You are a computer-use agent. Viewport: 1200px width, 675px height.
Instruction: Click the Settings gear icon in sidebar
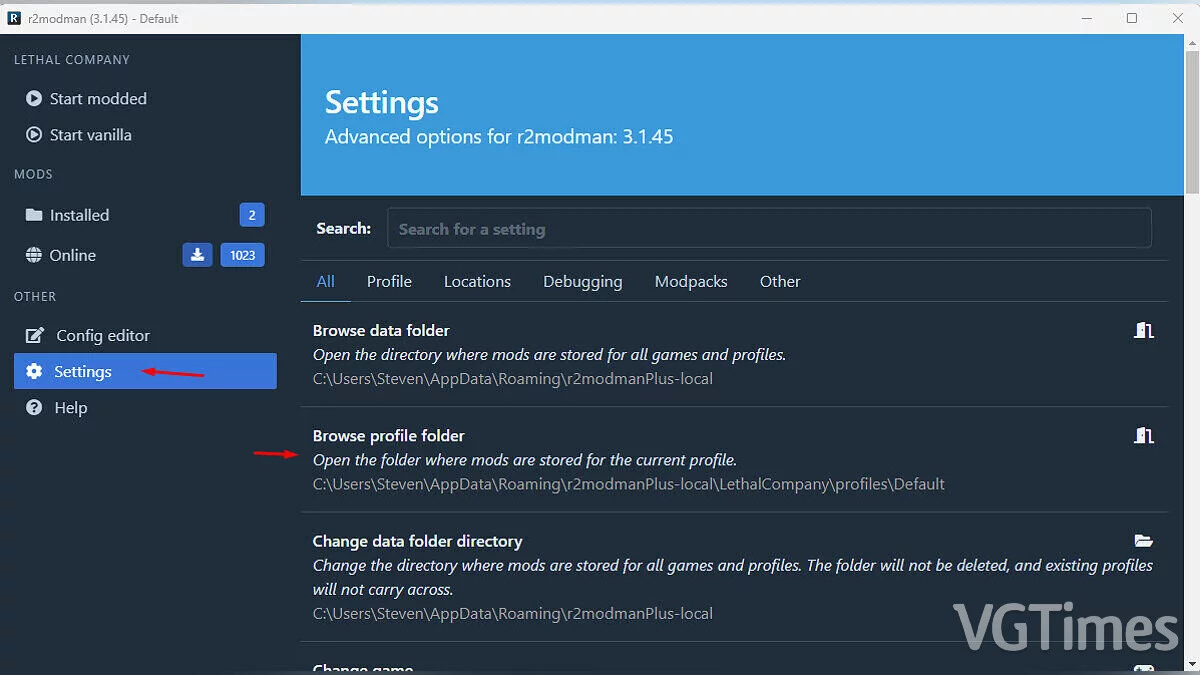click(x=34, y=372)
